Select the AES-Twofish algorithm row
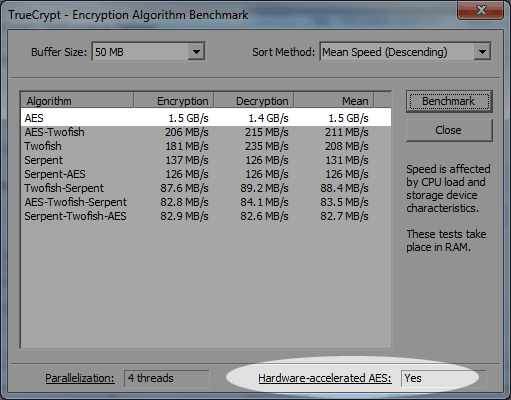511x400 pixels. click(x=206, y=132)
